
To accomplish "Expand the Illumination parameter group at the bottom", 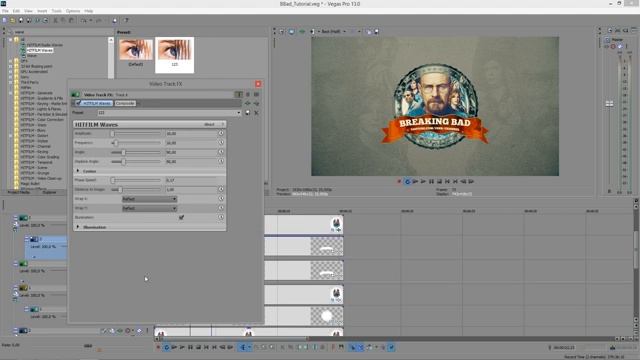I will pos(78,227).
